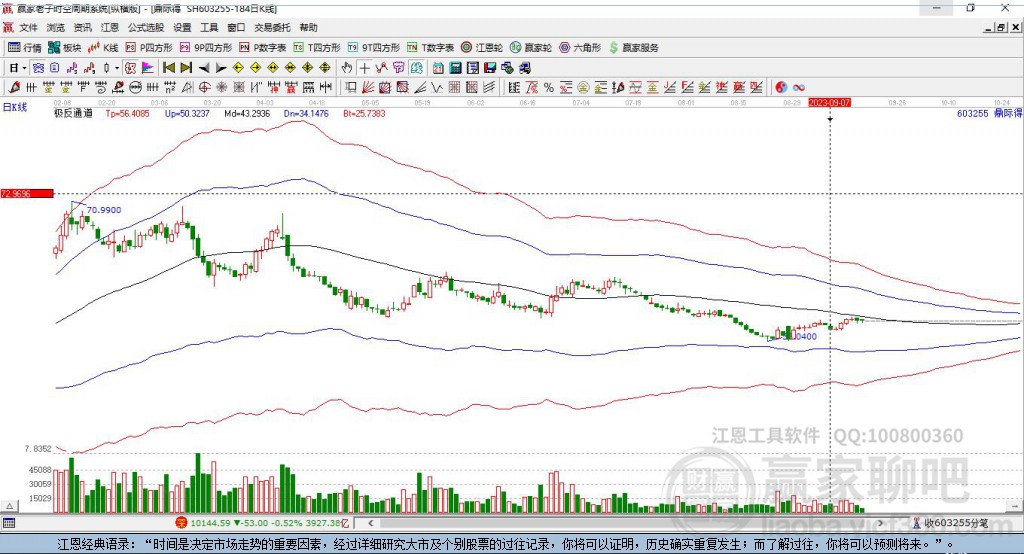Open the P四方形 tool
The image size is (1024, 554).
click(149, 48)
